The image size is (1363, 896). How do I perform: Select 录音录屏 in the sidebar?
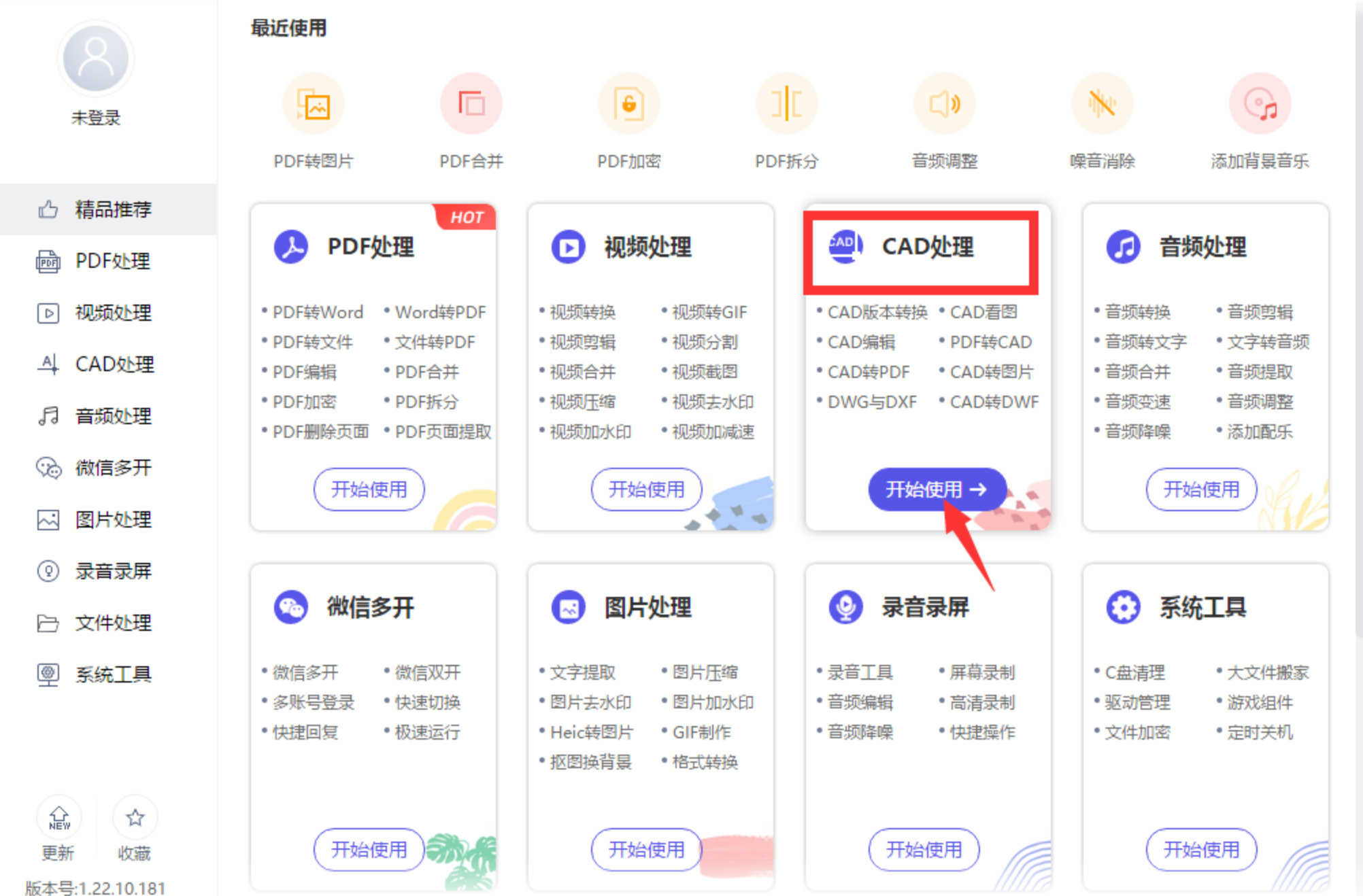(109, 571)
